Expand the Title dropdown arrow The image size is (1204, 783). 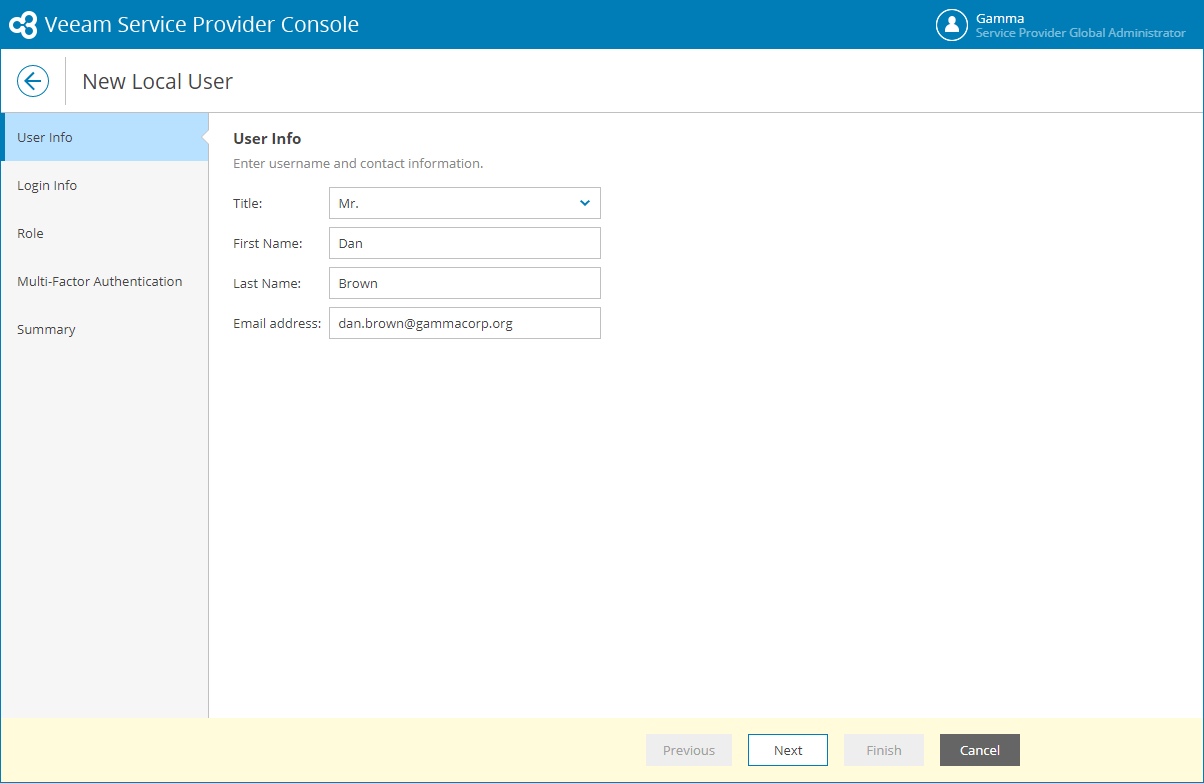pyautogui.click(x=585, y=203)
